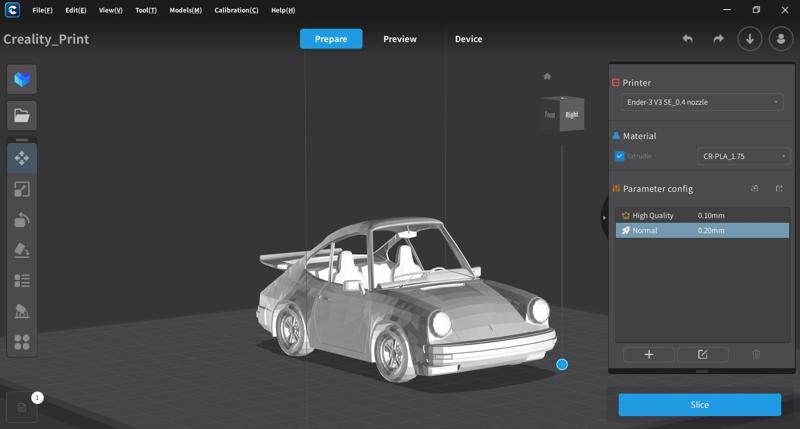Click the home view icon above cube
The width and height of the screenshot is (800, 429).
pos(547,76)
